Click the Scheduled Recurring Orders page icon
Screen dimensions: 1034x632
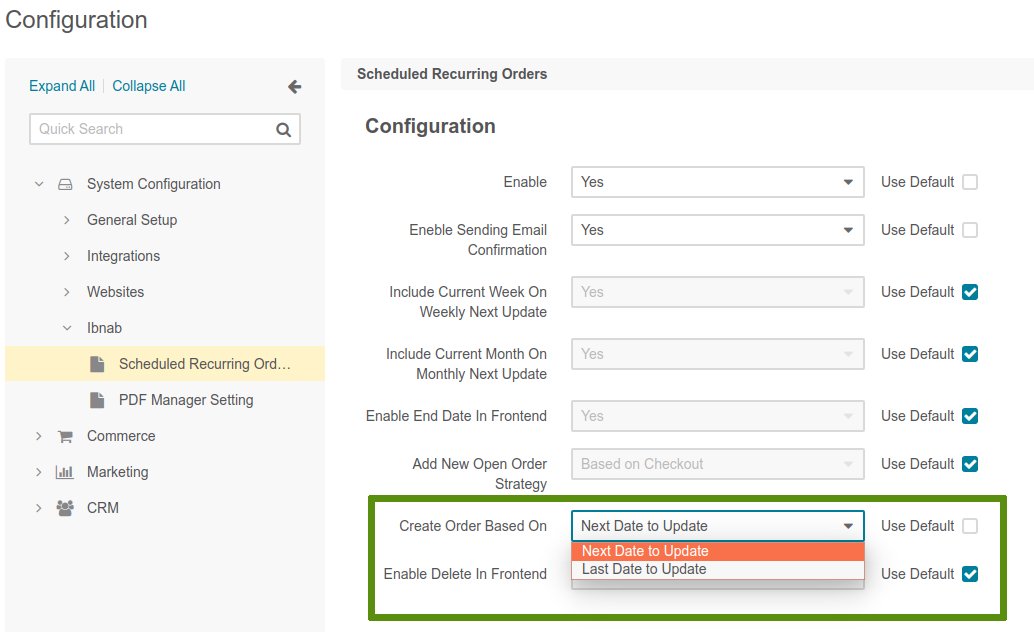tap(97, 363)
